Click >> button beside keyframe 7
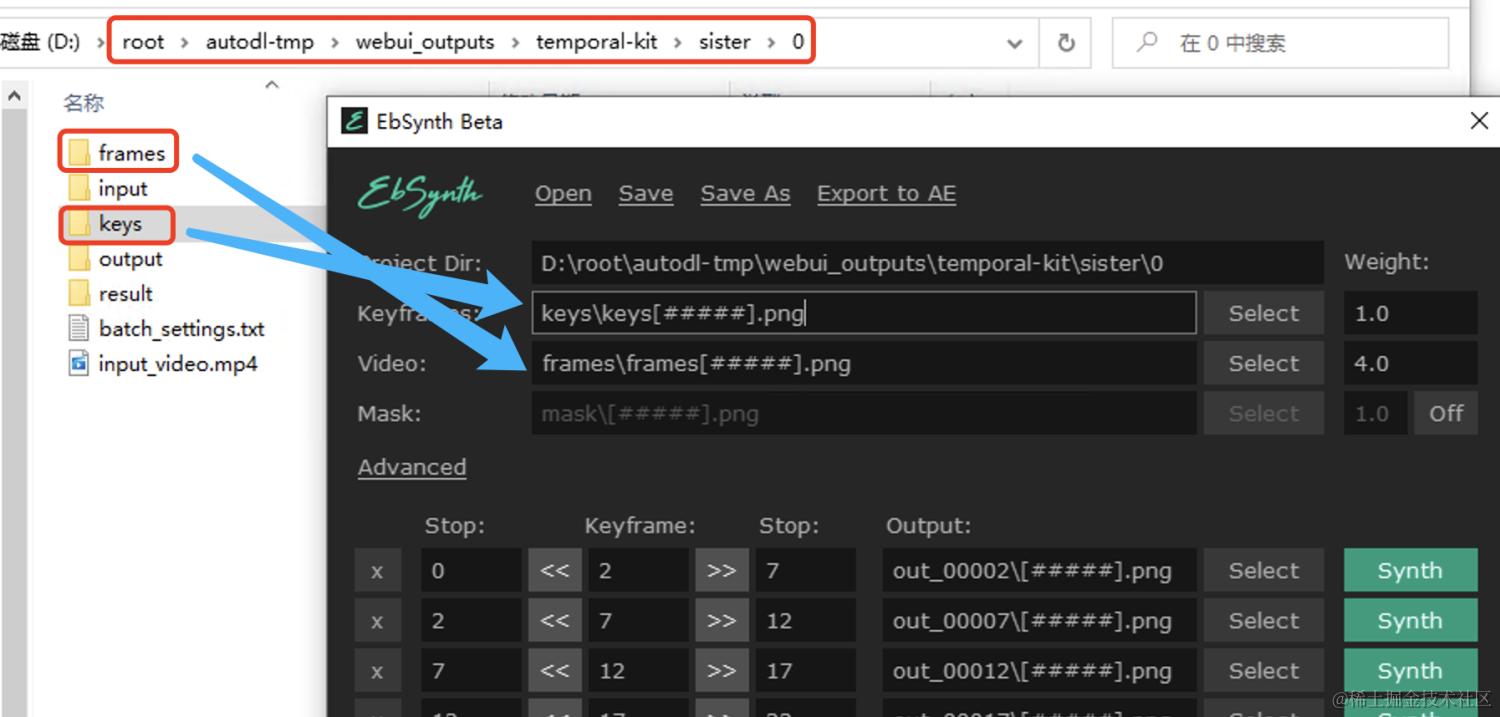The width and height of the screenshot is (1500, 717). (x=721, y=621)
